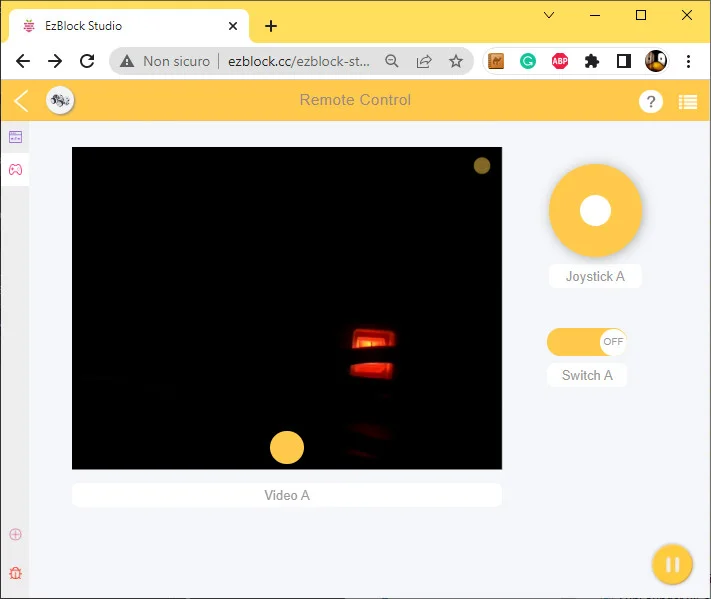Open the robot product avatar icon
This screenshot has height=599, width=711.
click(x=60, y=100)
